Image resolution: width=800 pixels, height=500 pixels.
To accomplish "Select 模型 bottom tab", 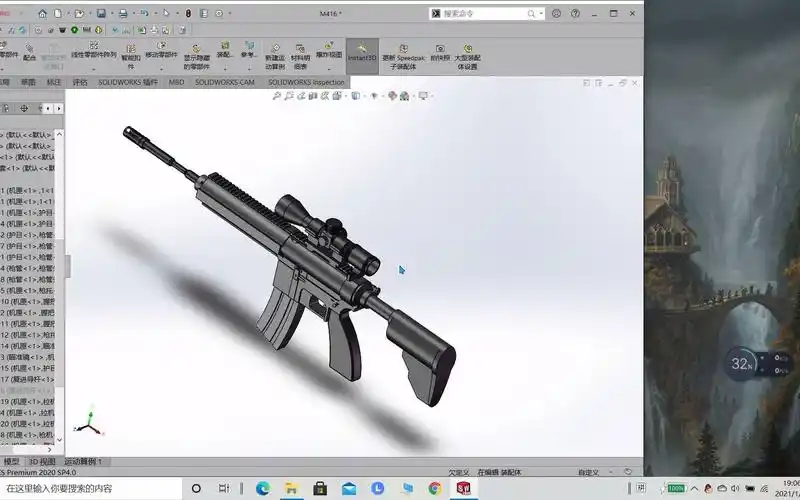I will click(11, 461).
